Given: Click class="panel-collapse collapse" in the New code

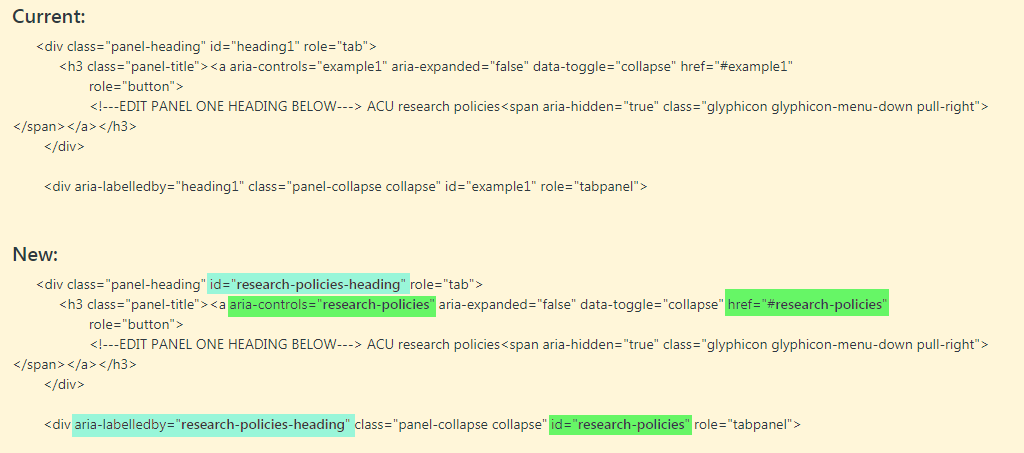Looking at the screenshot, I should pos(450,425).
